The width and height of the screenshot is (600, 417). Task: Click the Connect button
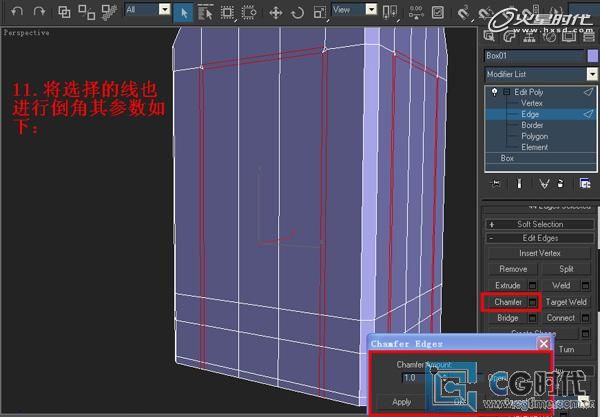[x=561, y=318]
